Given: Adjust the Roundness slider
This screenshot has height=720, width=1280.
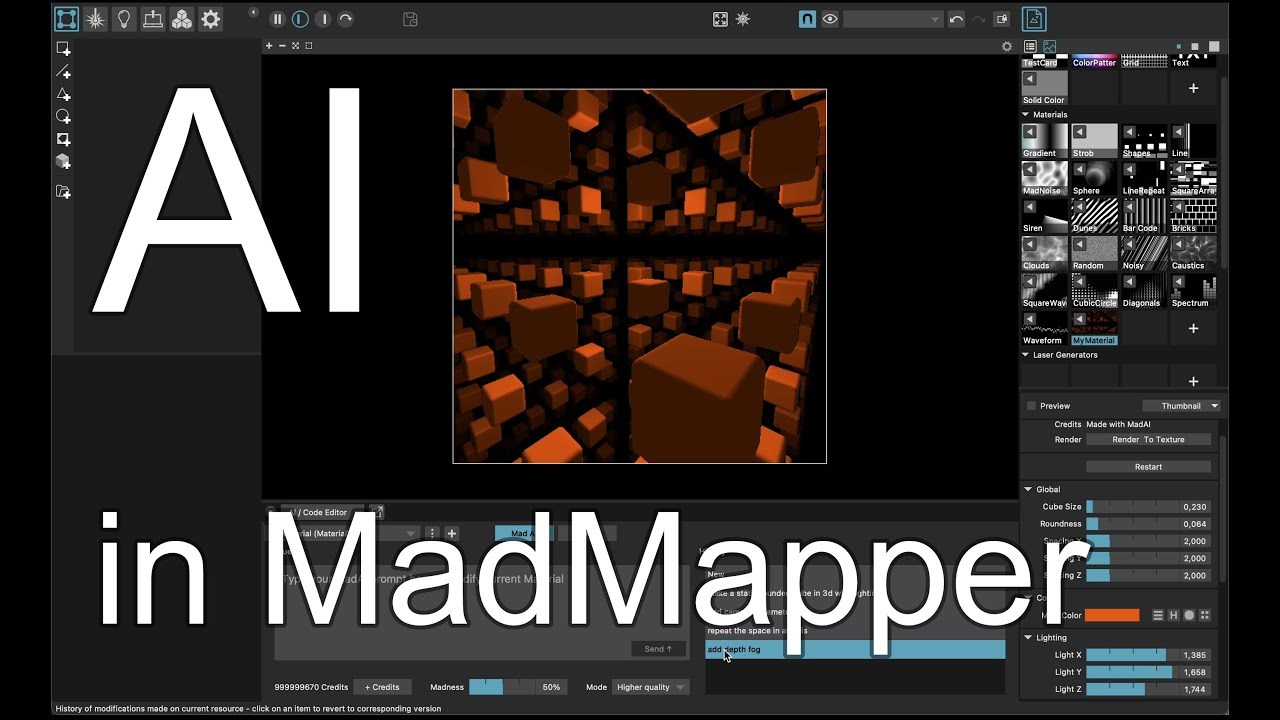Looking at the screenshot, I should tap(1148, 524).
